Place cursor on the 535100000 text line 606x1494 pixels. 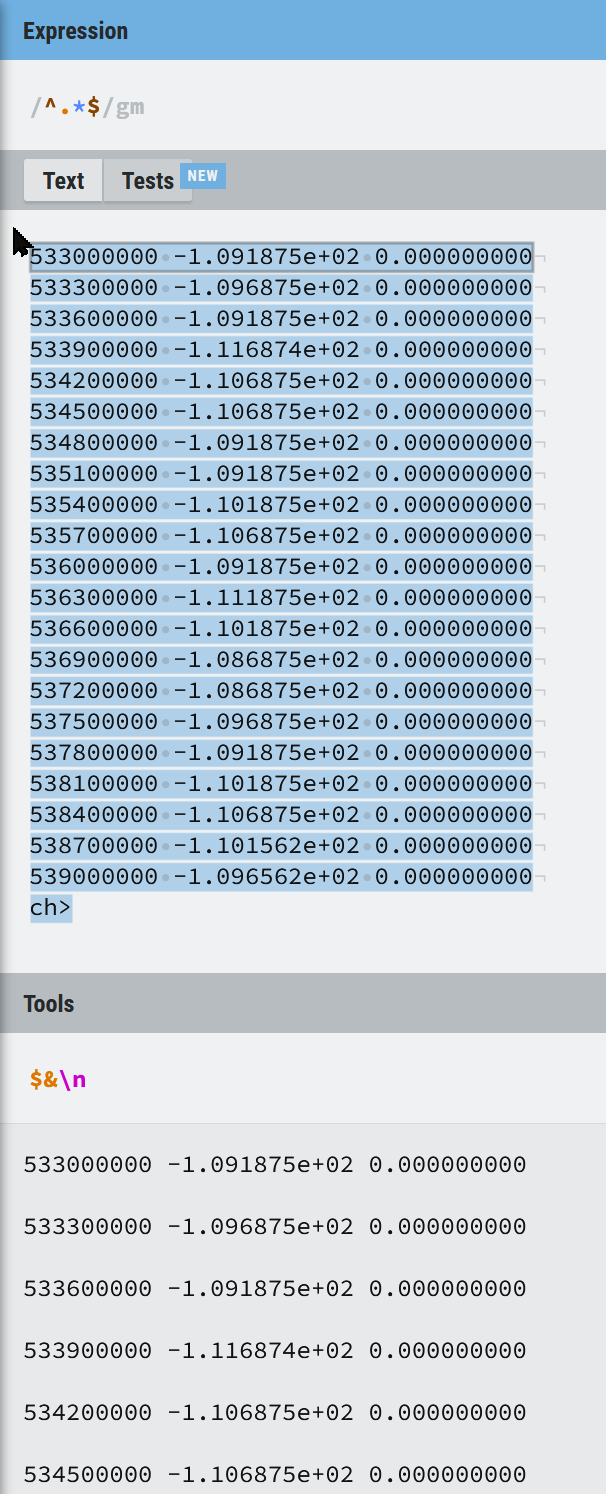pos(281,474)
